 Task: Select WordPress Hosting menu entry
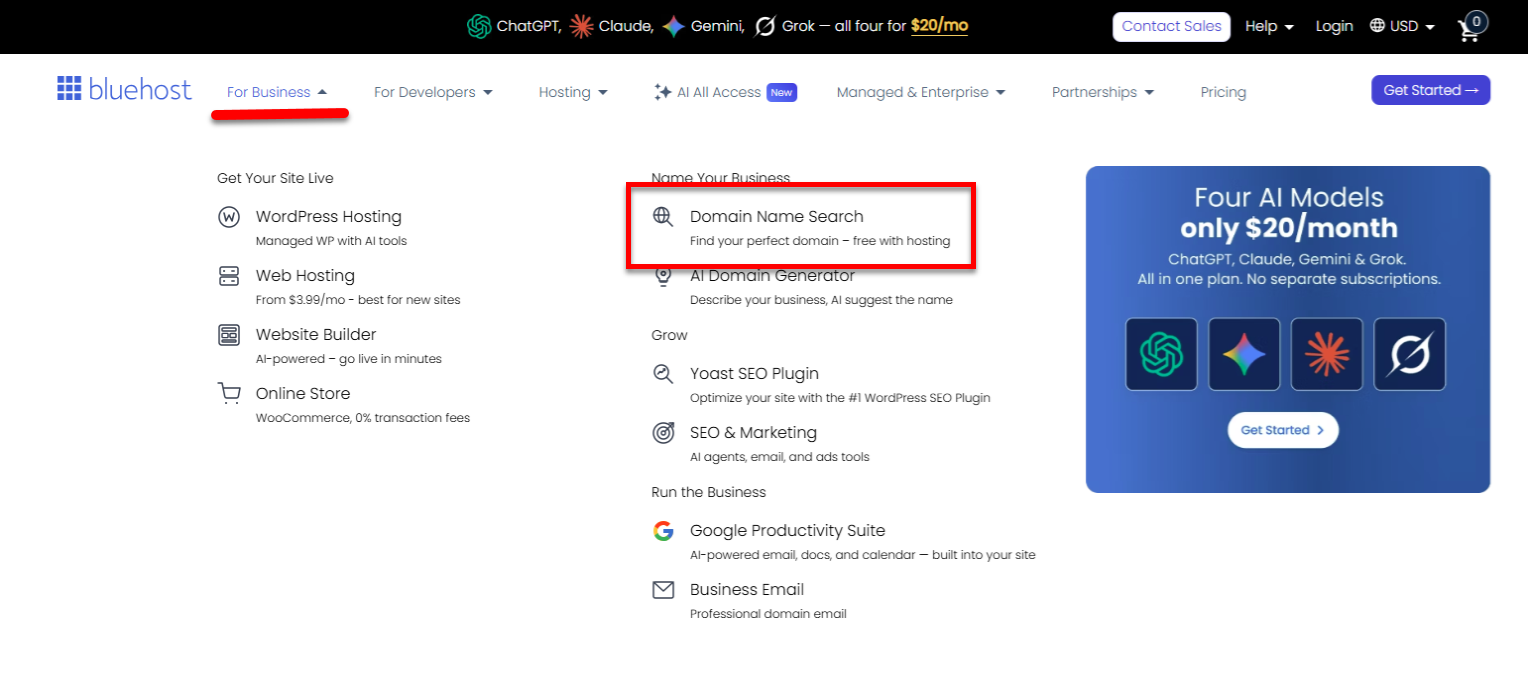click(329, 217)
